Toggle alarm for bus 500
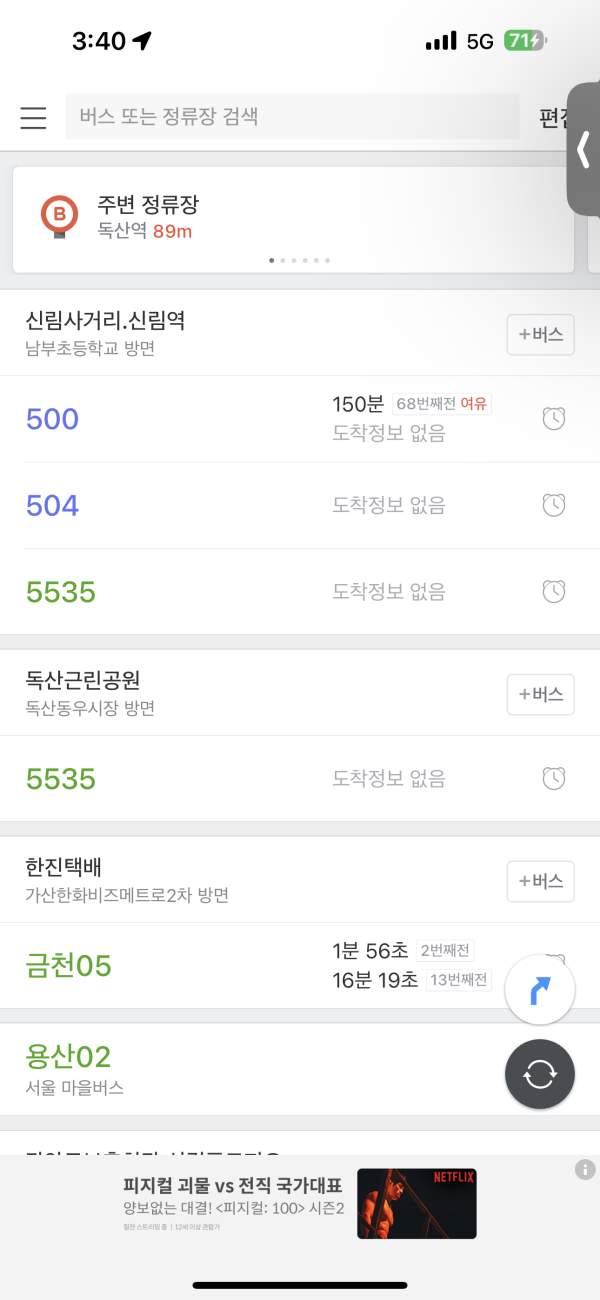 pos(554,419)
